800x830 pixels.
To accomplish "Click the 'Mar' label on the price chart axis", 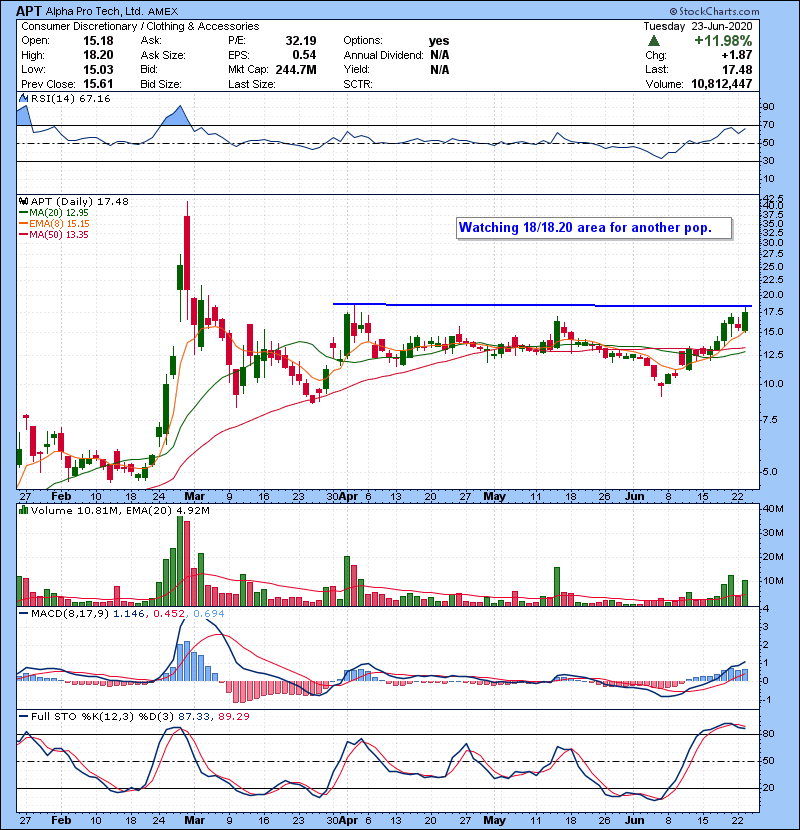I will (x=194, y=497).
